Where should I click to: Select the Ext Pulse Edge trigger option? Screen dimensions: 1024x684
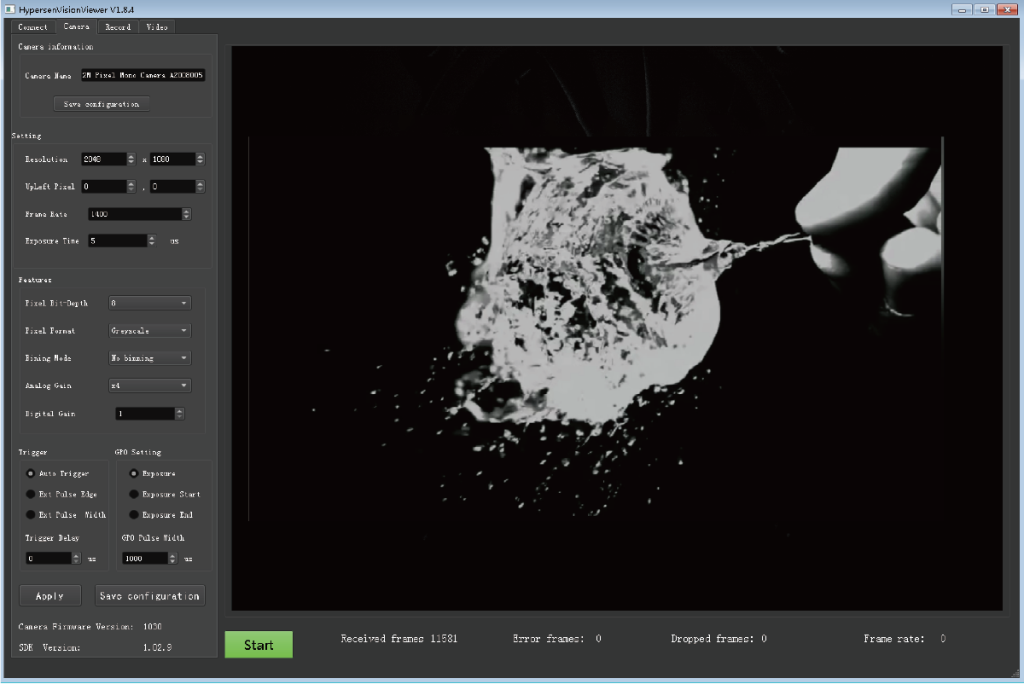(x=31, y=494)
